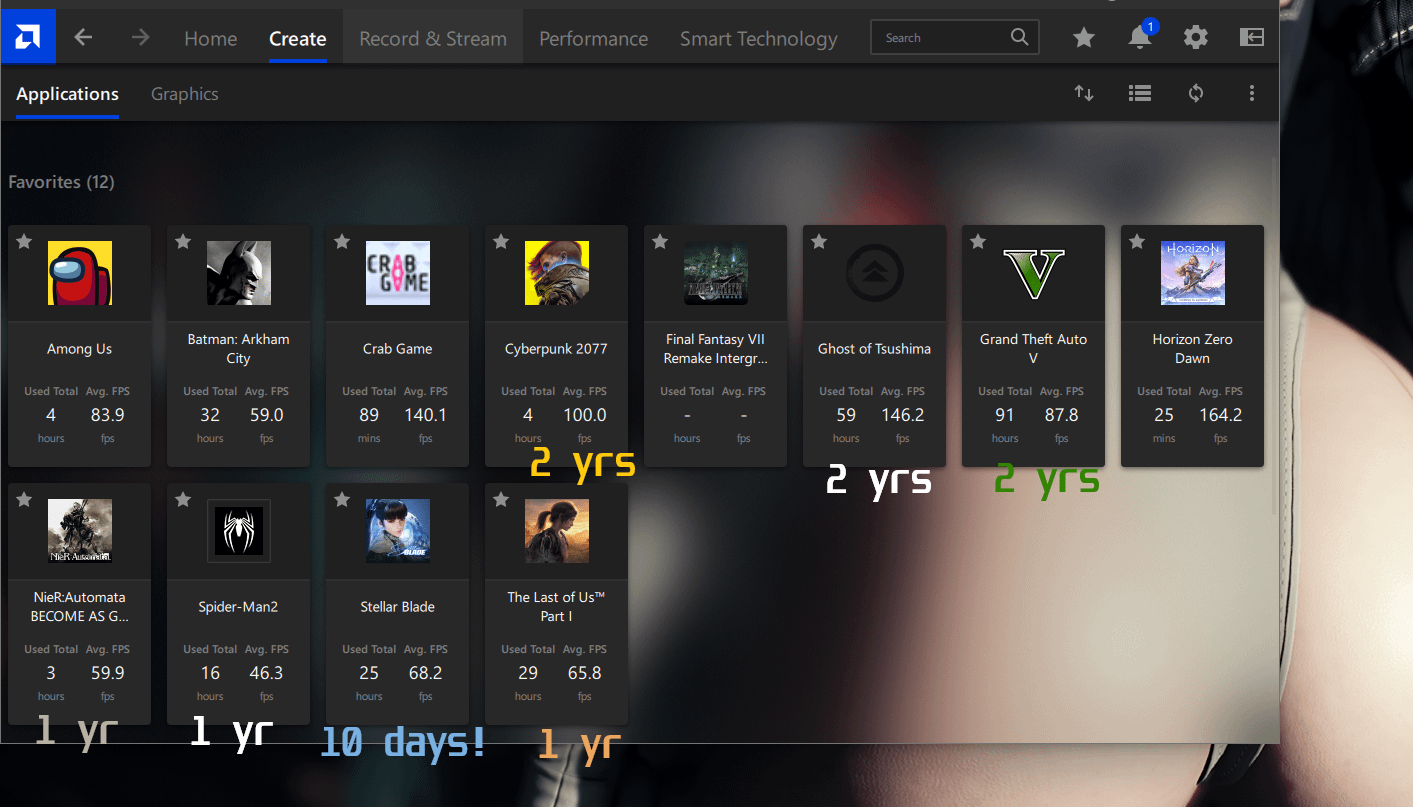
Task: Unfavorite Among Us with its star
Action: 24,242
